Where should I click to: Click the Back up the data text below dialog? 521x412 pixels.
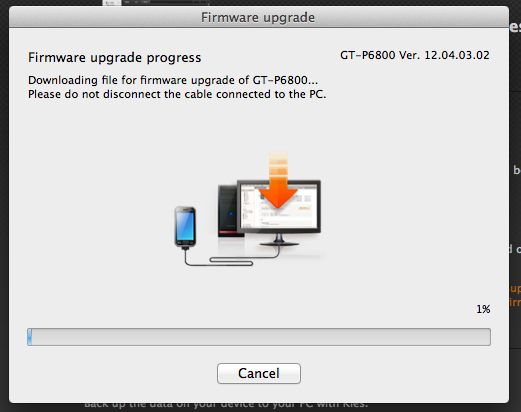[226, 406]
